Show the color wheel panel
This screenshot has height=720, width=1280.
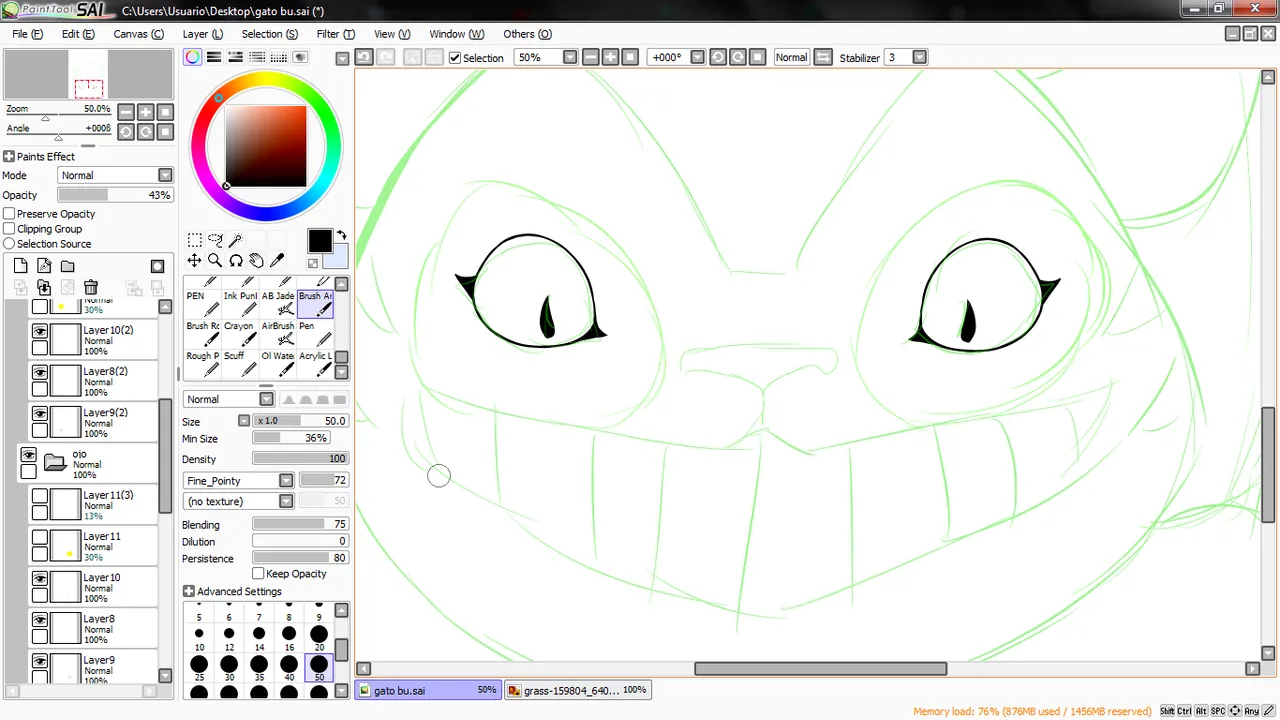pos(192,57)
